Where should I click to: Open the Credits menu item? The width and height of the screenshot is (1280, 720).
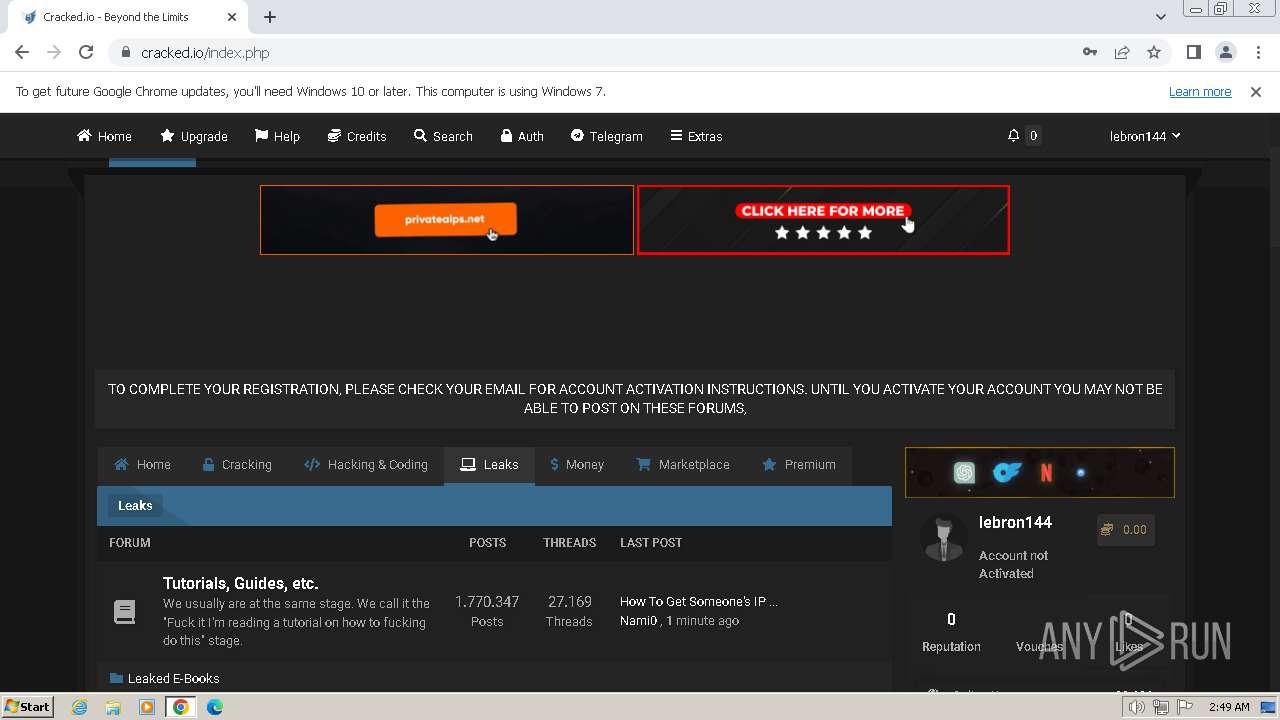(357, 136)
